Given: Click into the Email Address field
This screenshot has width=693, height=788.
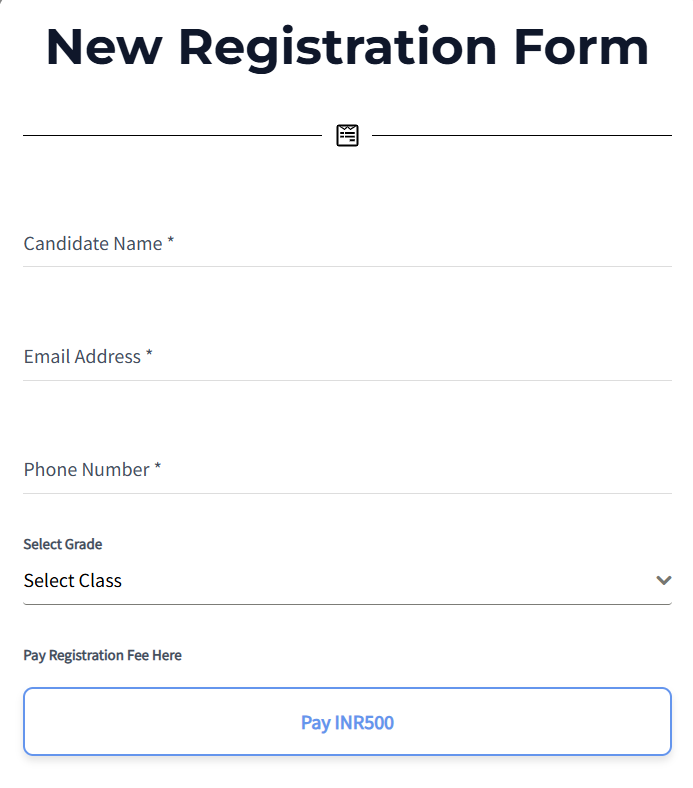Looking at the screenshot, I should 347,357.
